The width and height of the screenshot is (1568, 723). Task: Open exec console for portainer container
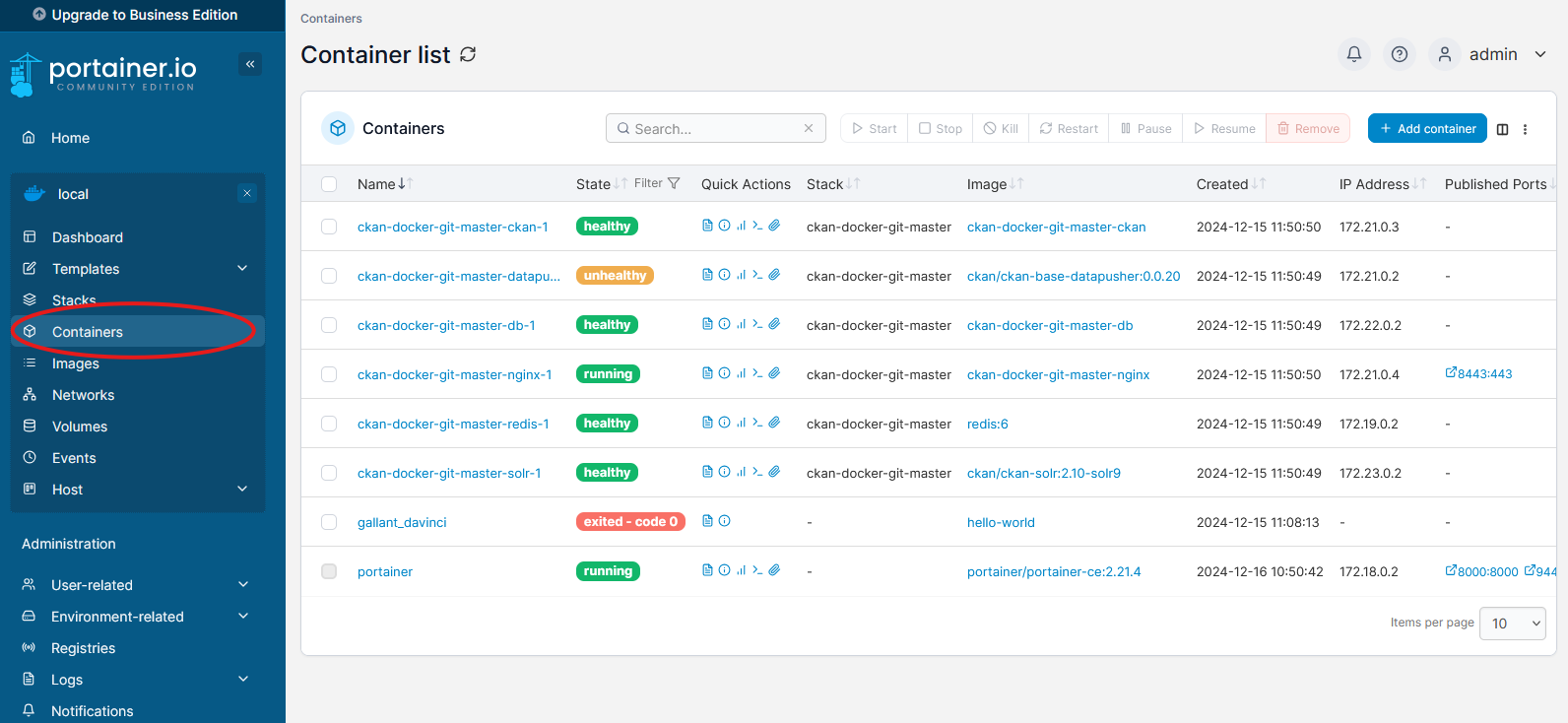pyautogui.click(x=757, y=570)
